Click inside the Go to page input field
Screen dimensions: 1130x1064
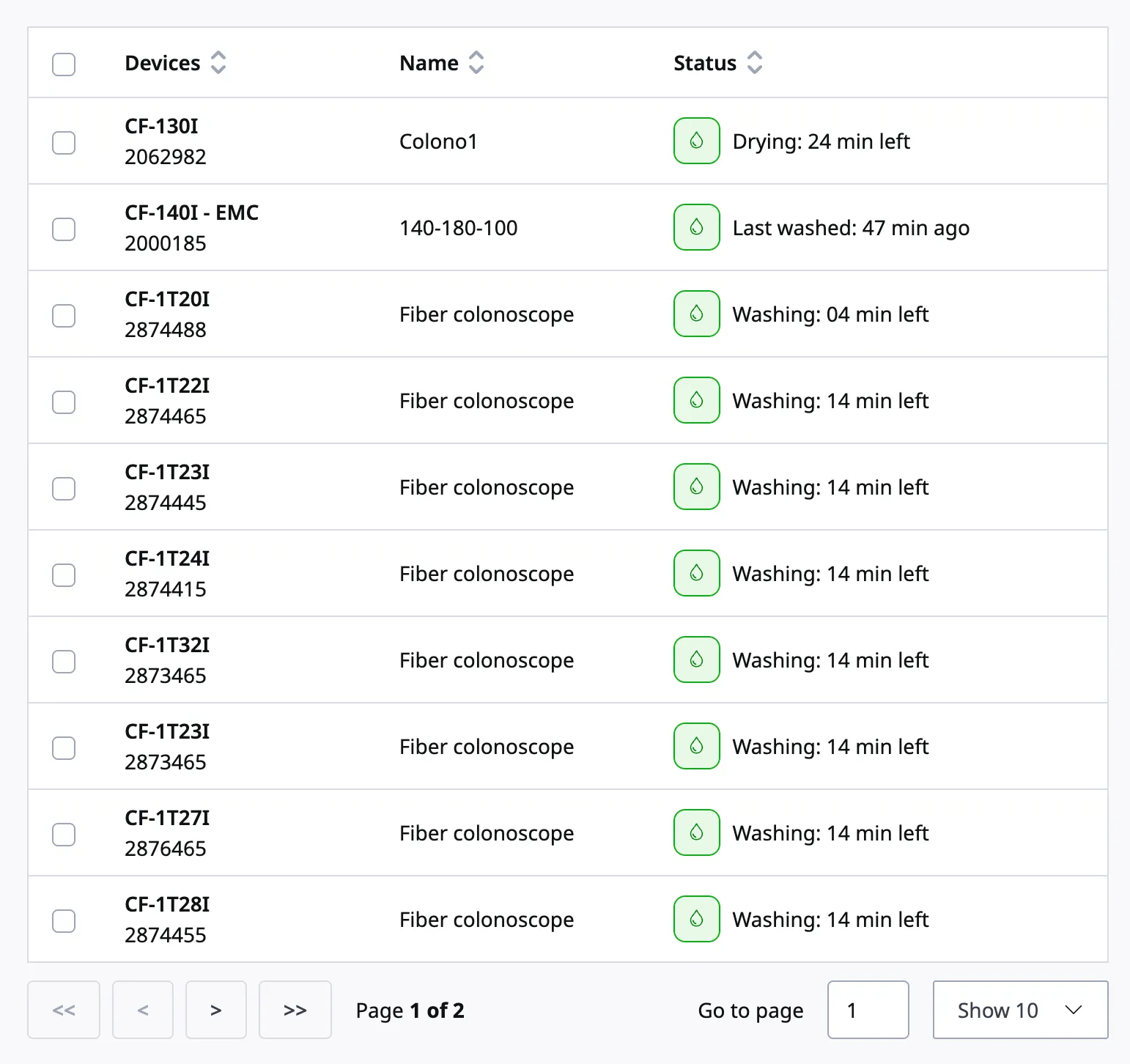click(868, 1010)
